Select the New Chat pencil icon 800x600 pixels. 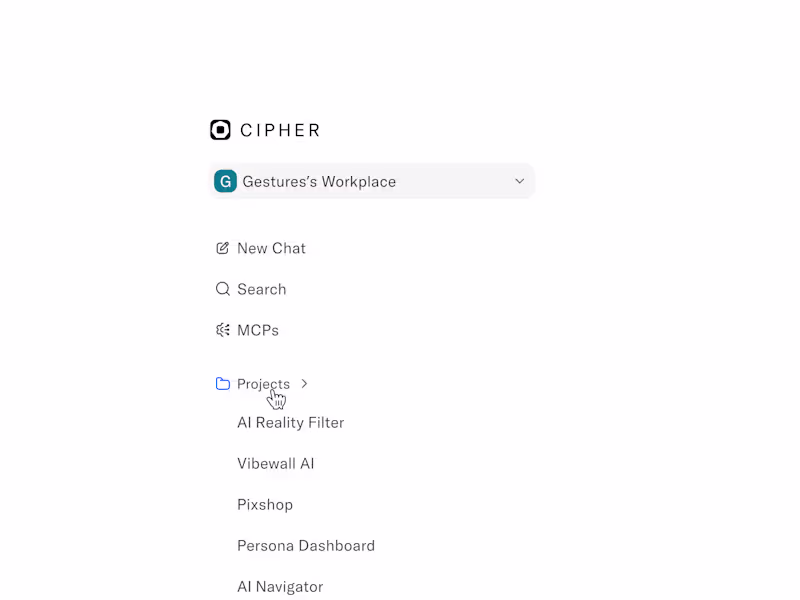[222, 248]
